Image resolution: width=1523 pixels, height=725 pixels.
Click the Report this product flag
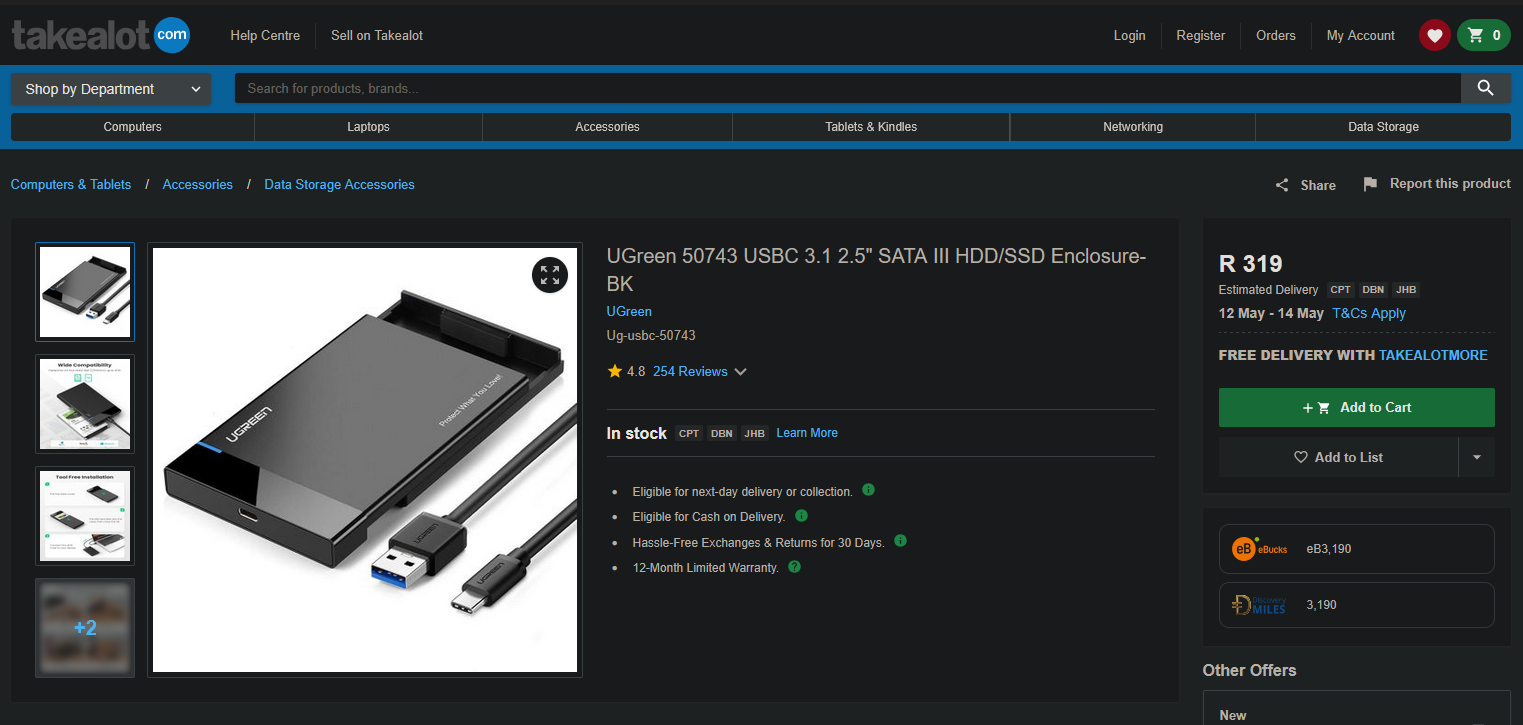click(x=1370, y=184)
